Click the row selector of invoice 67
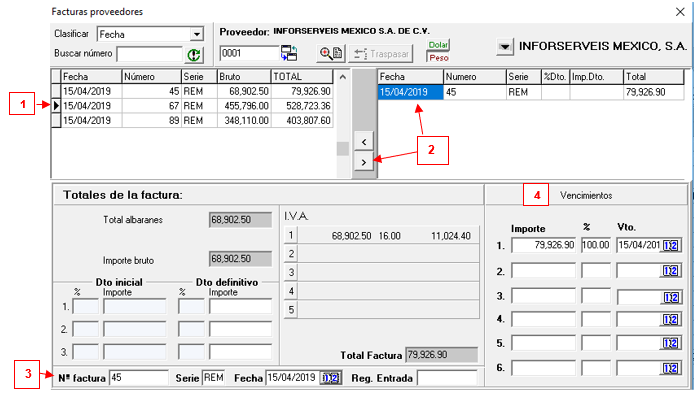Image resolution: width=694 pixels, height=396 pixels. pos(56,106)
